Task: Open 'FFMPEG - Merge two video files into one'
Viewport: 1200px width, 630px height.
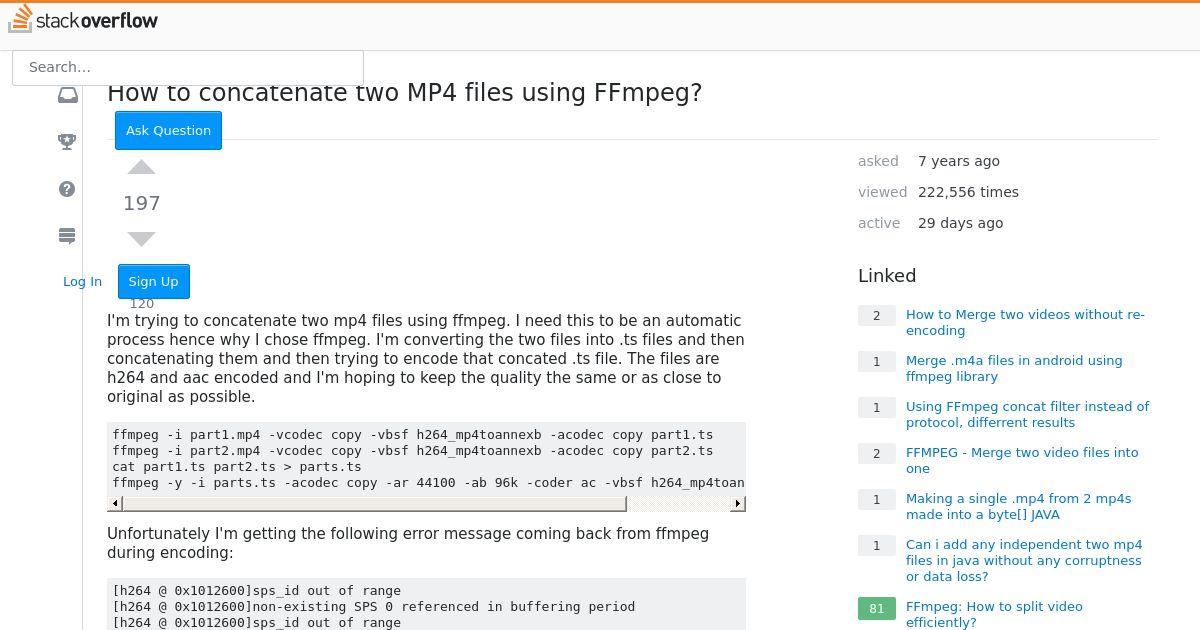Action: [1022, 460]
